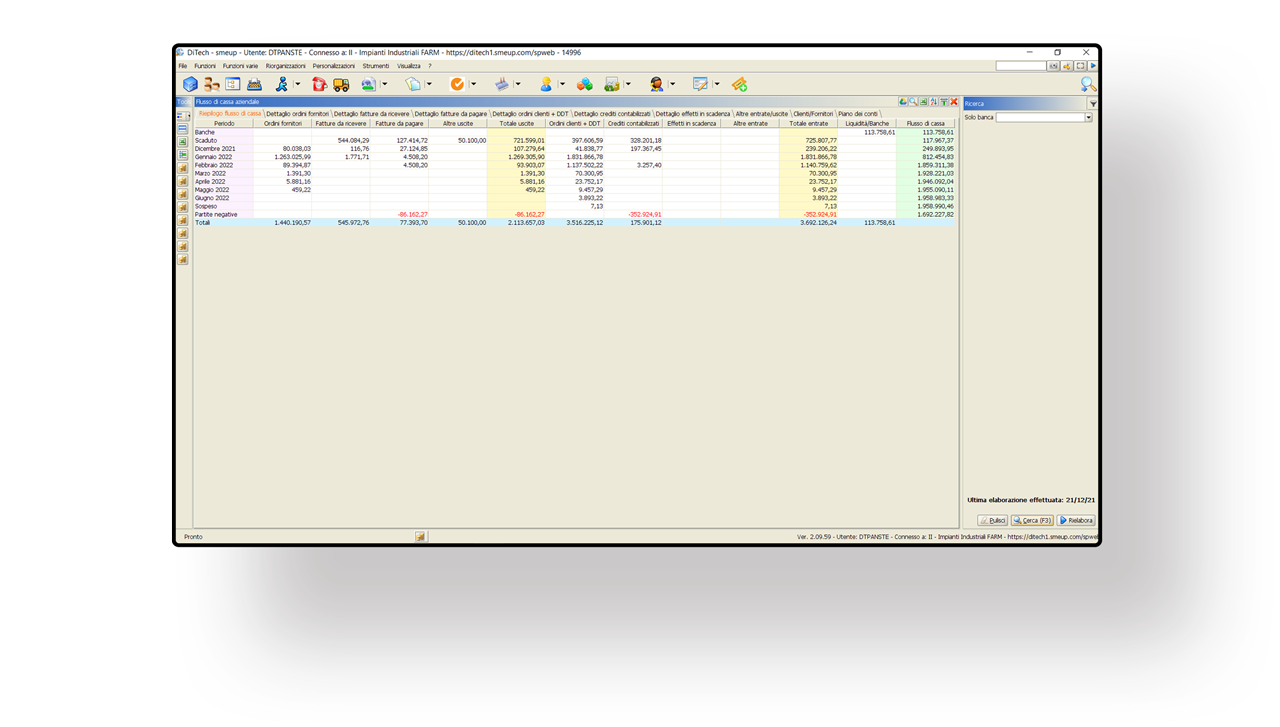Image resolution: width=1280 pixels, height=727 pixels.
Task: Select the Partite negative row label
Action: click(x=216, y=215)
